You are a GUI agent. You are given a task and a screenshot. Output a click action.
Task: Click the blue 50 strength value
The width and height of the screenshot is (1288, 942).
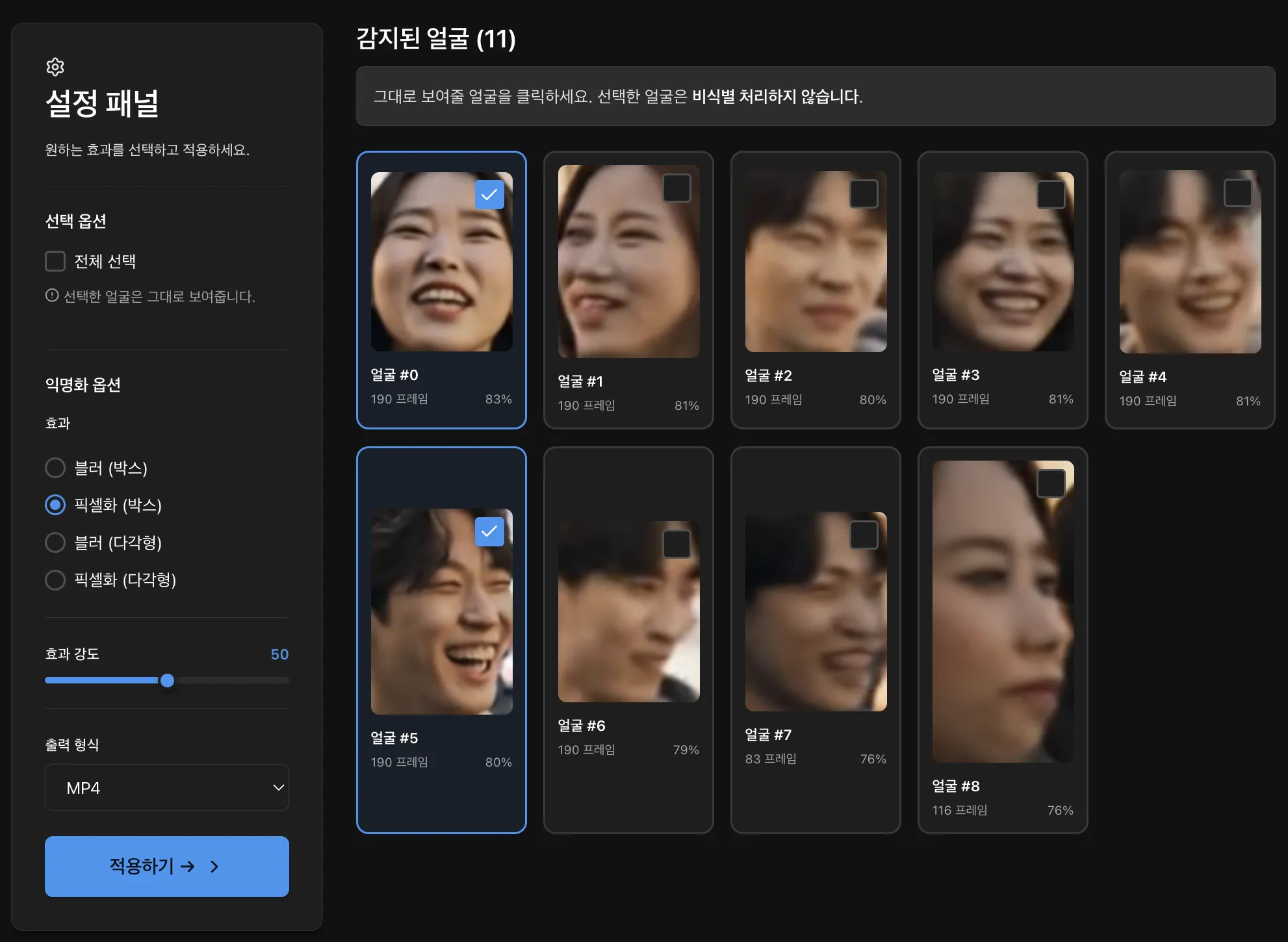click(x=280, y=654)
